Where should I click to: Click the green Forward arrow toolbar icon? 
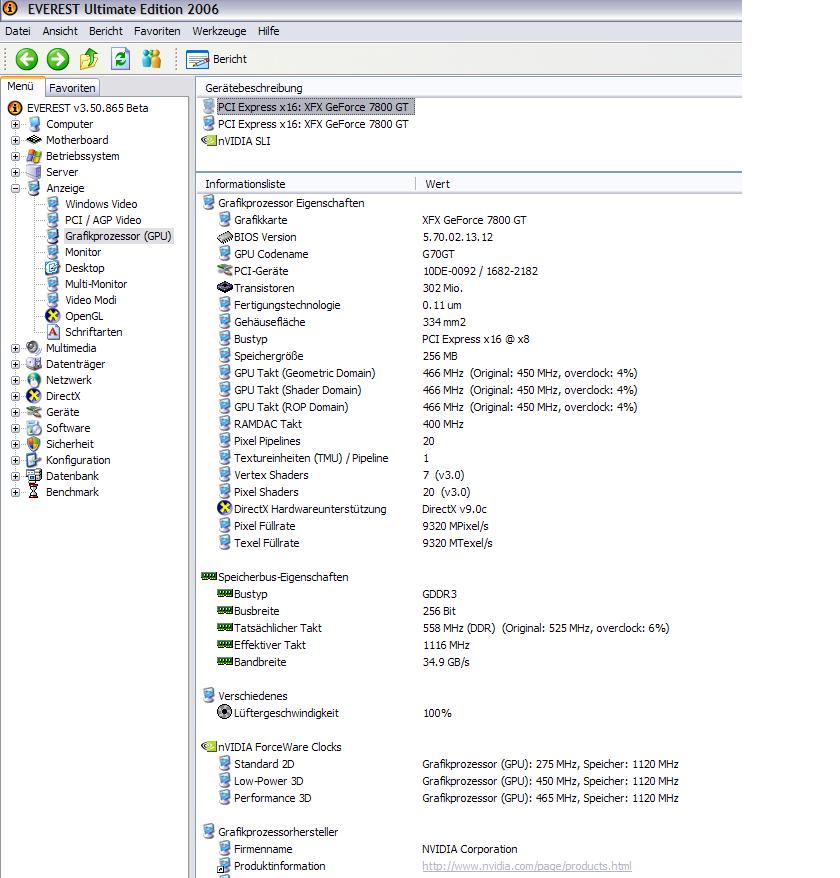[58, 59]
